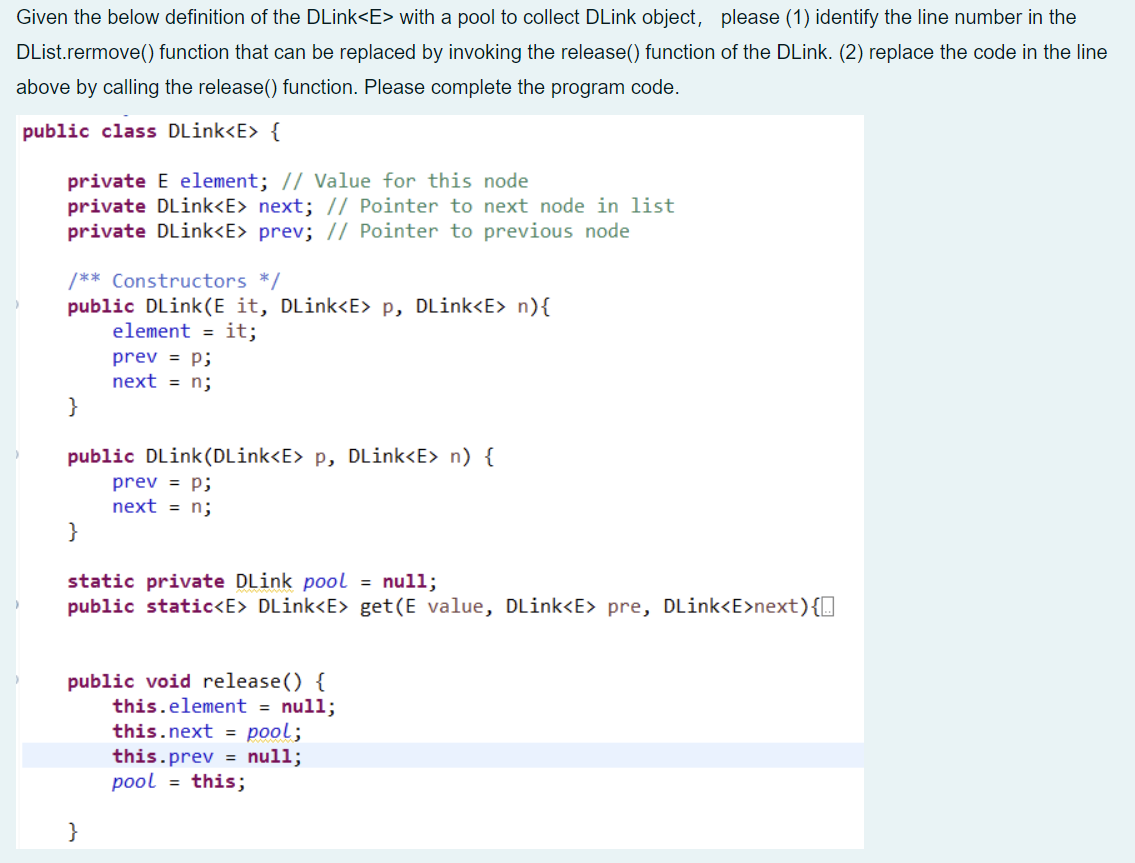Viewport: 1135px width, 863px height.
Task: Select the highlighted line this.prev = null;
Action: coord(205,756)
